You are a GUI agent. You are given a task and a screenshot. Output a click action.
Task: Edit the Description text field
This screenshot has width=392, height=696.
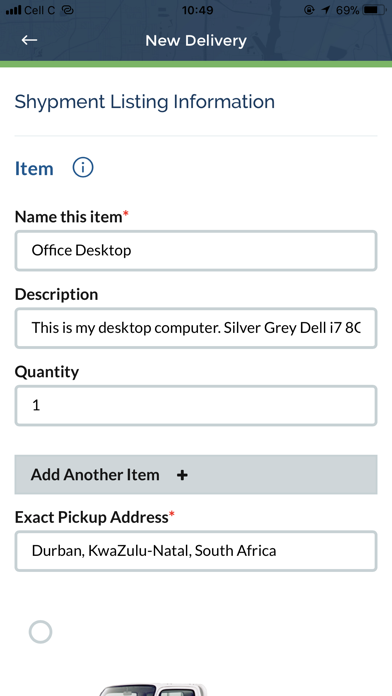tap(196, 328)
